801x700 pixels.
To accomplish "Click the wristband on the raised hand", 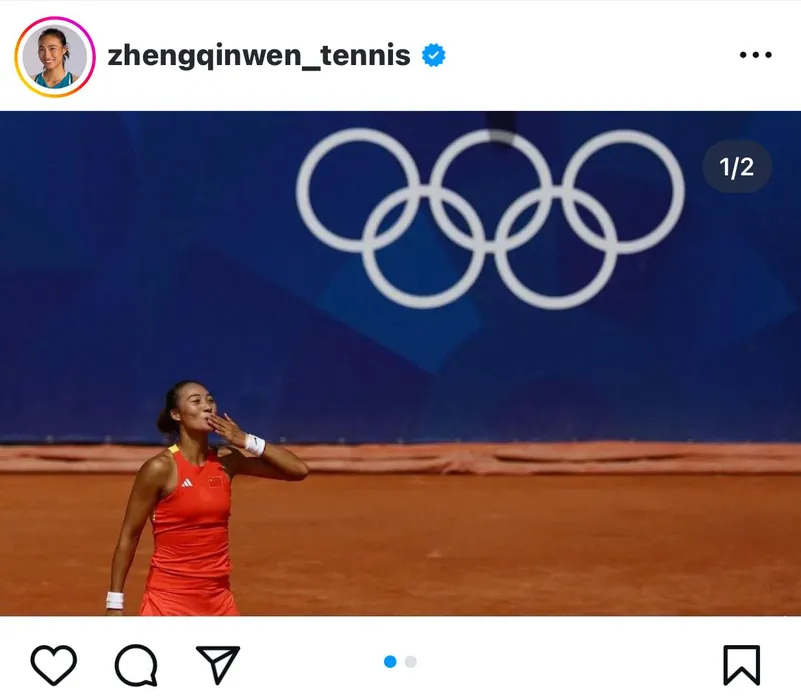I will 255,445.
